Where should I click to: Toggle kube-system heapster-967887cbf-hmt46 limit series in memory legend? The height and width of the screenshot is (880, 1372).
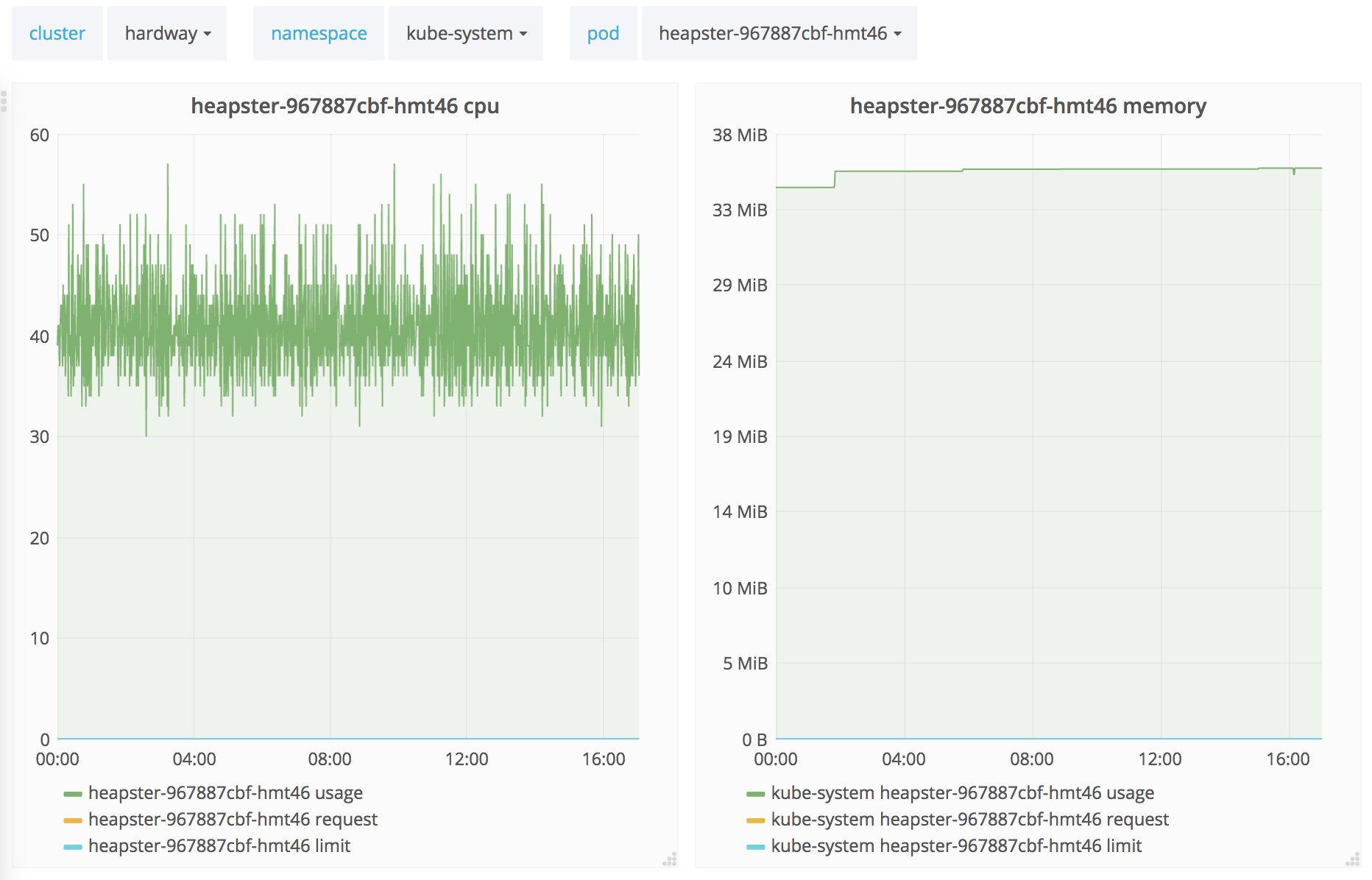click(956, 846)
